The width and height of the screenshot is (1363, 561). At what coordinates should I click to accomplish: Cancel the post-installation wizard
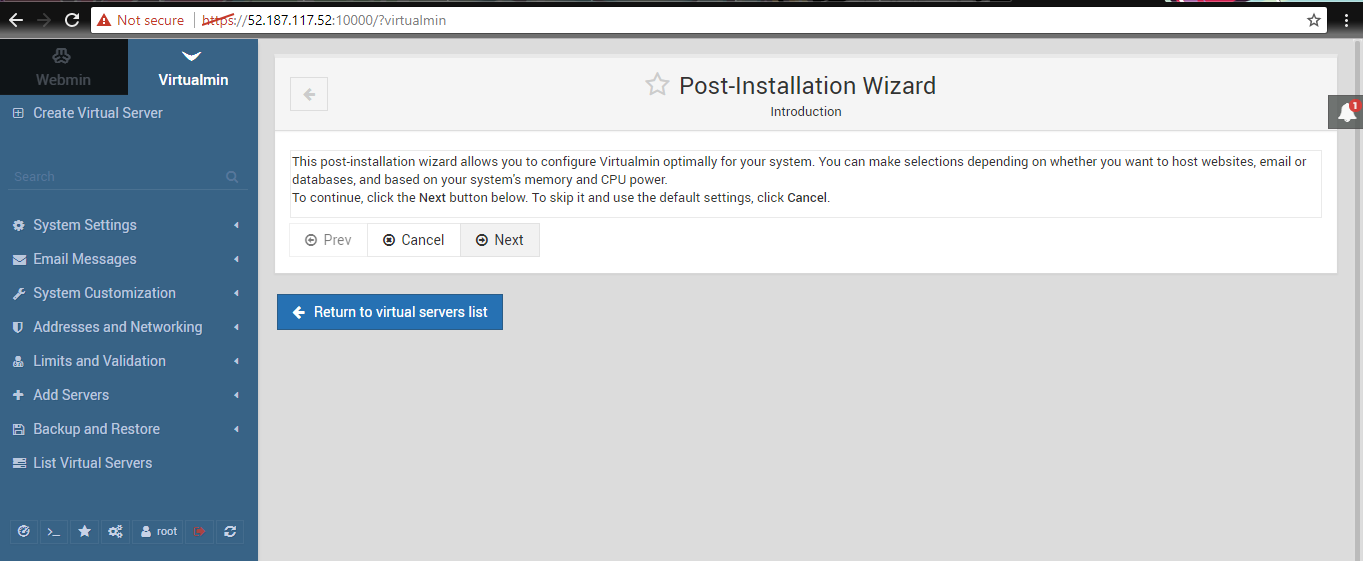pos(413,240)
